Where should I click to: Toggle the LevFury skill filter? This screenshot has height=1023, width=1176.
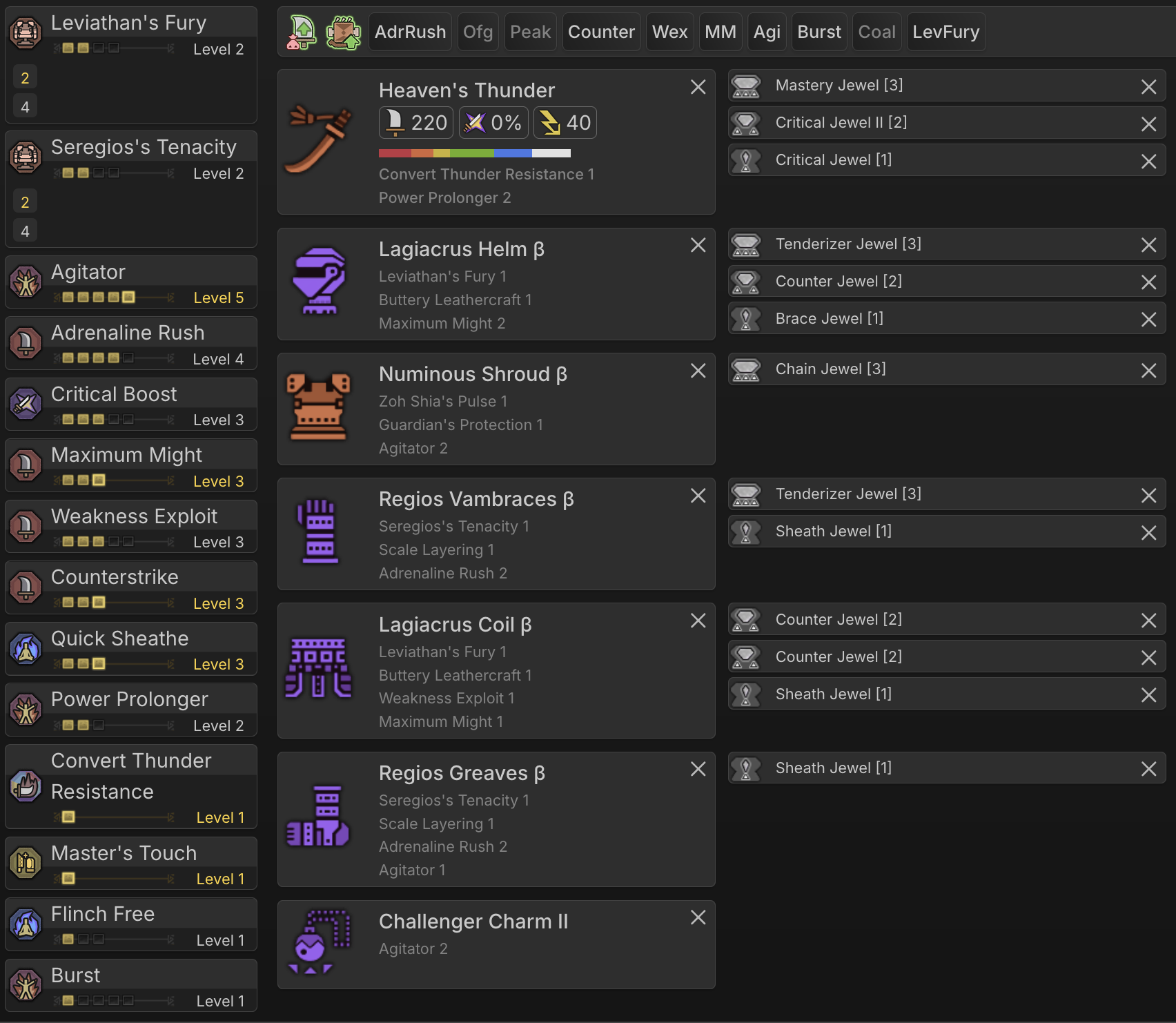point(946,32)
